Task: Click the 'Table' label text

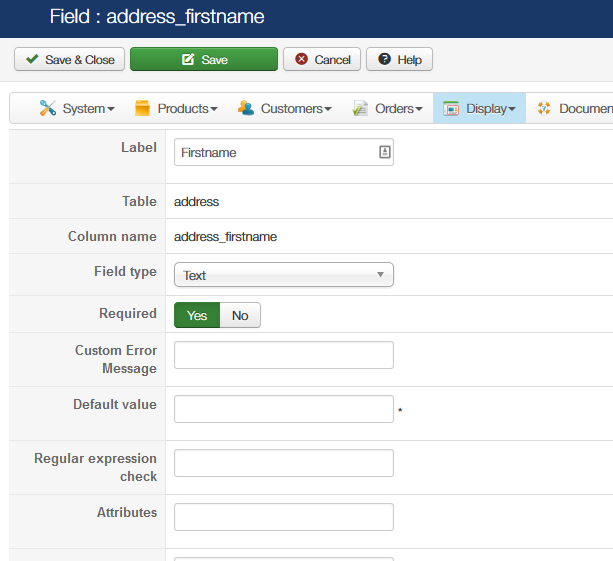Action: click(x=140, y=201)
